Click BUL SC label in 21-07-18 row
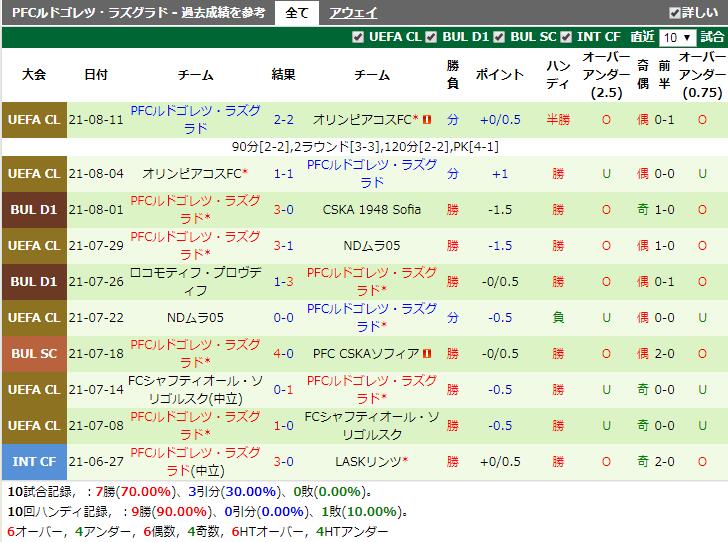Screen dimensions: 728x542 click(34, 353)
